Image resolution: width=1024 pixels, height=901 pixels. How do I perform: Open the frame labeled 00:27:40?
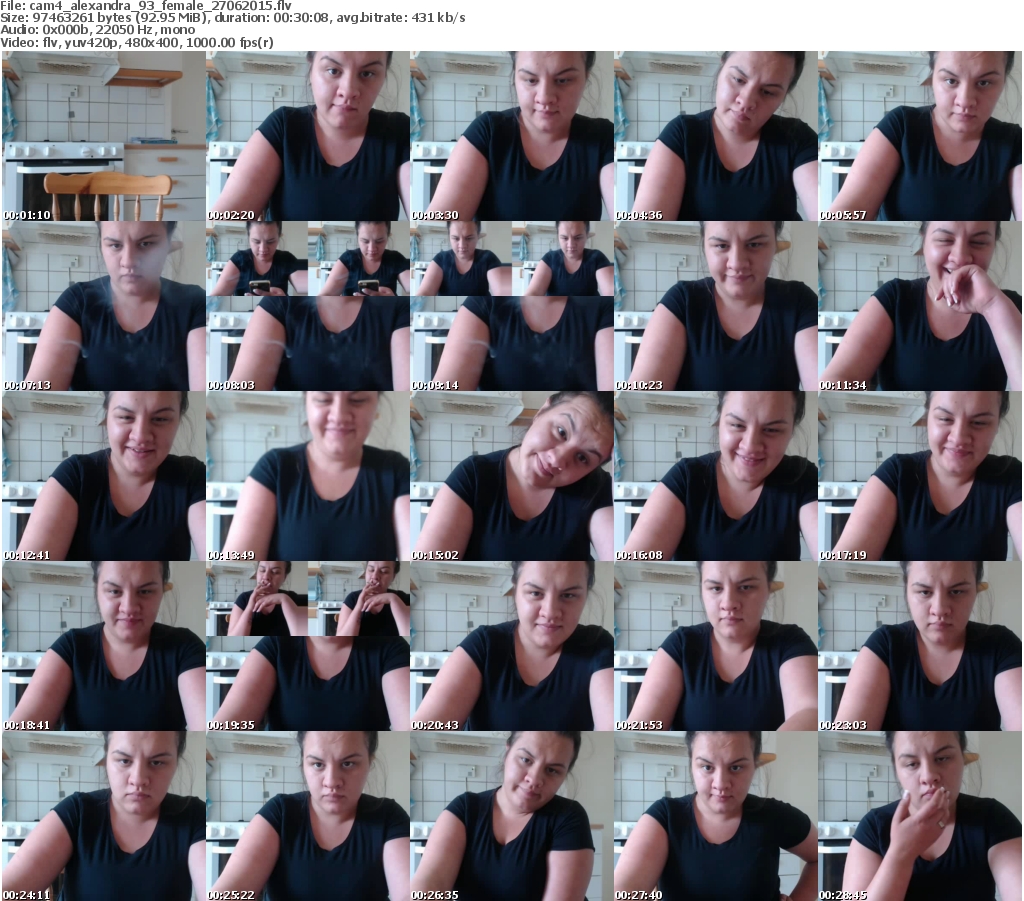(x=716, y=815)
